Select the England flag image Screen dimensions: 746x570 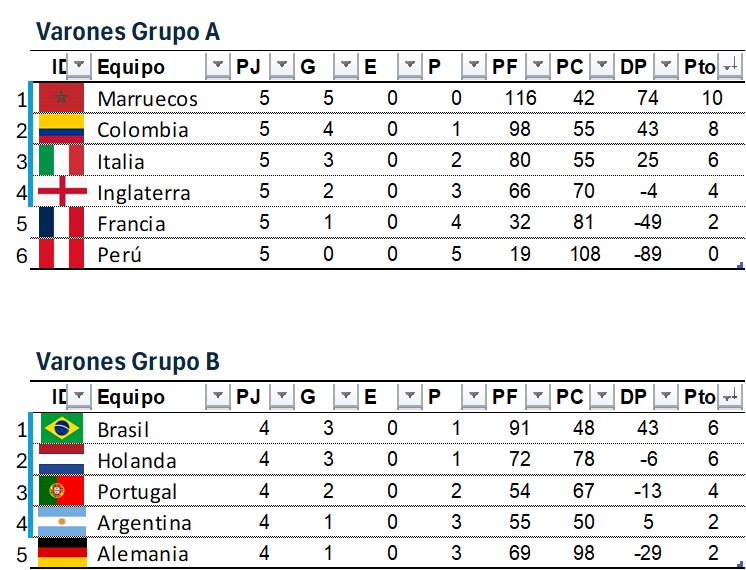click(x=61, y=192)
